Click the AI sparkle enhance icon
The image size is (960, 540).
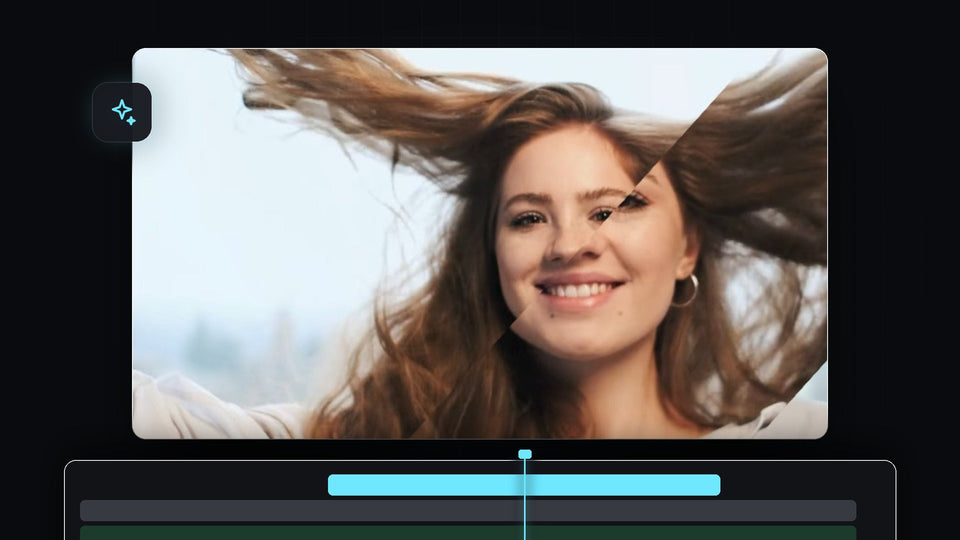122,112
